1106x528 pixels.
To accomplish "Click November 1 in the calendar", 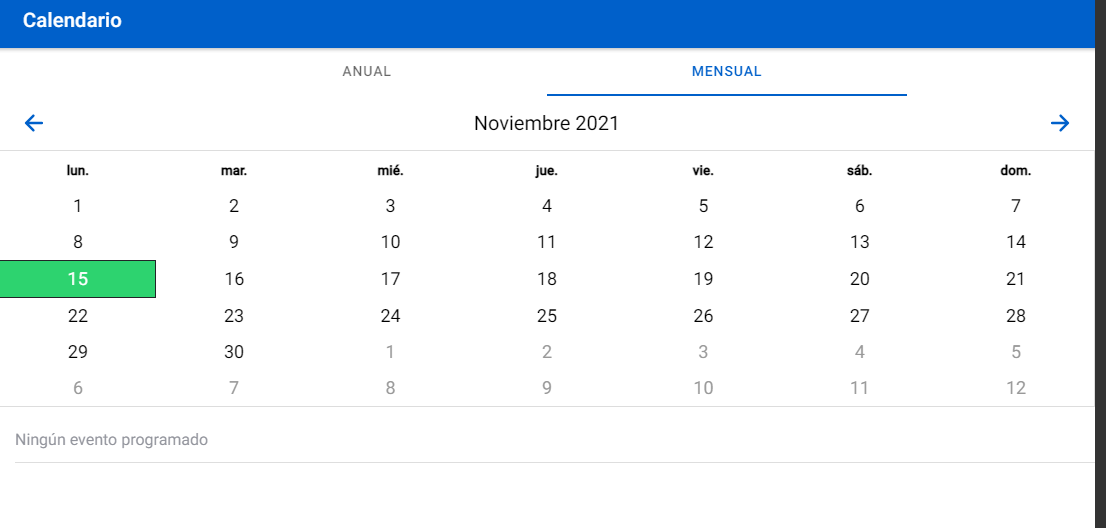I will 78,206.
